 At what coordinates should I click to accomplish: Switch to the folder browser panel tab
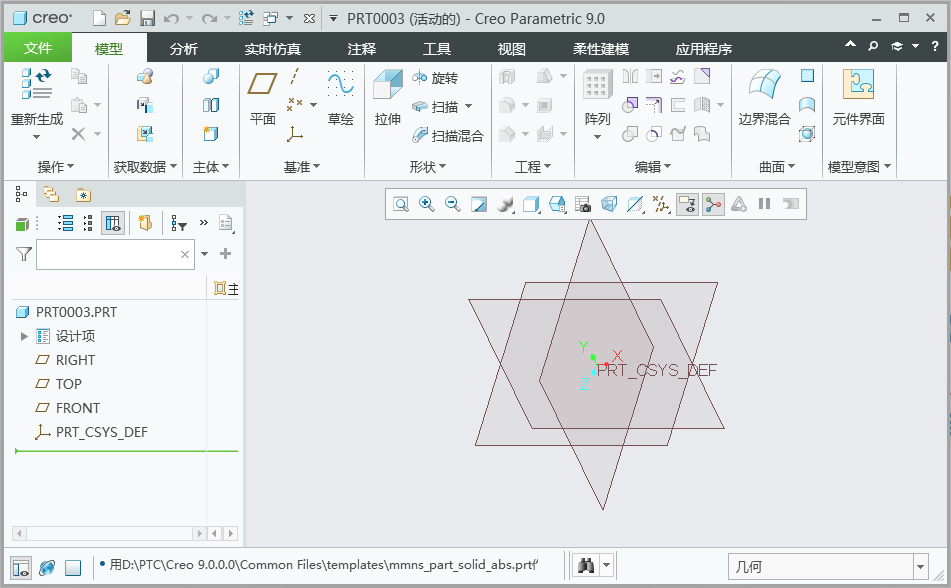click(x=51, y=195)
